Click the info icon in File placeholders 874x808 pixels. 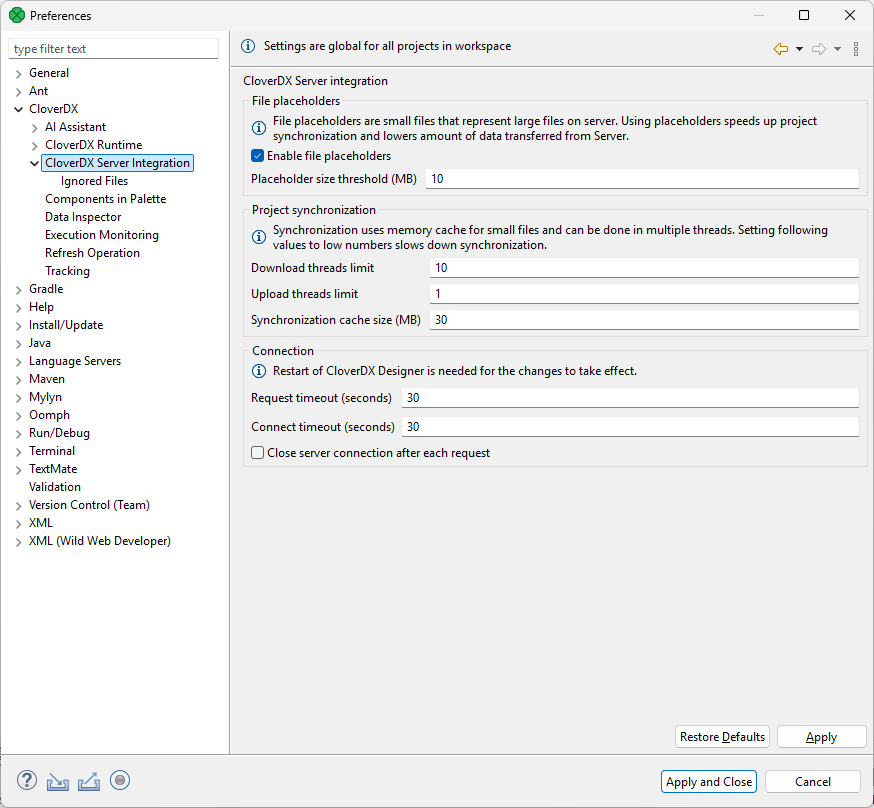259,128
